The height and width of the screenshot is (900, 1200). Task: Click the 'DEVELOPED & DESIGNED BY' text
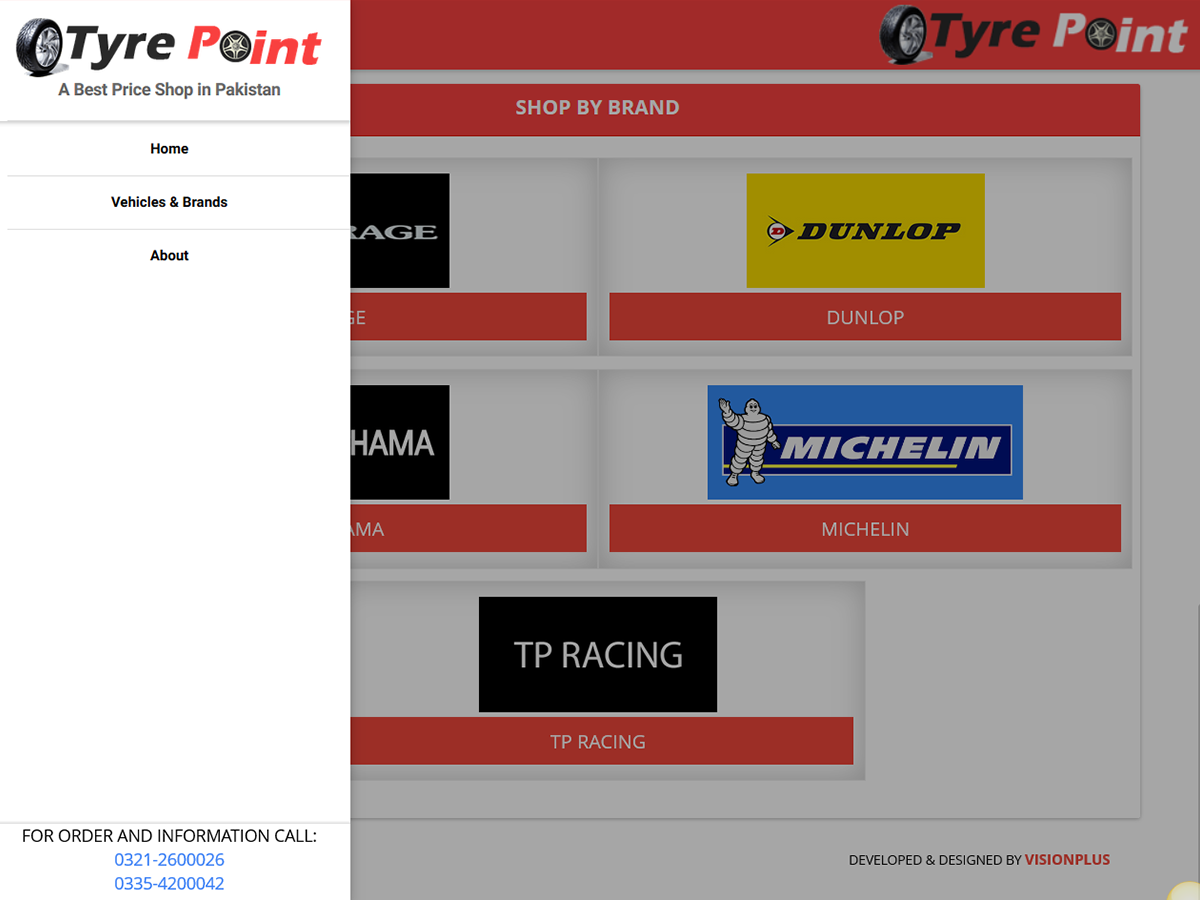coord(935,860)
